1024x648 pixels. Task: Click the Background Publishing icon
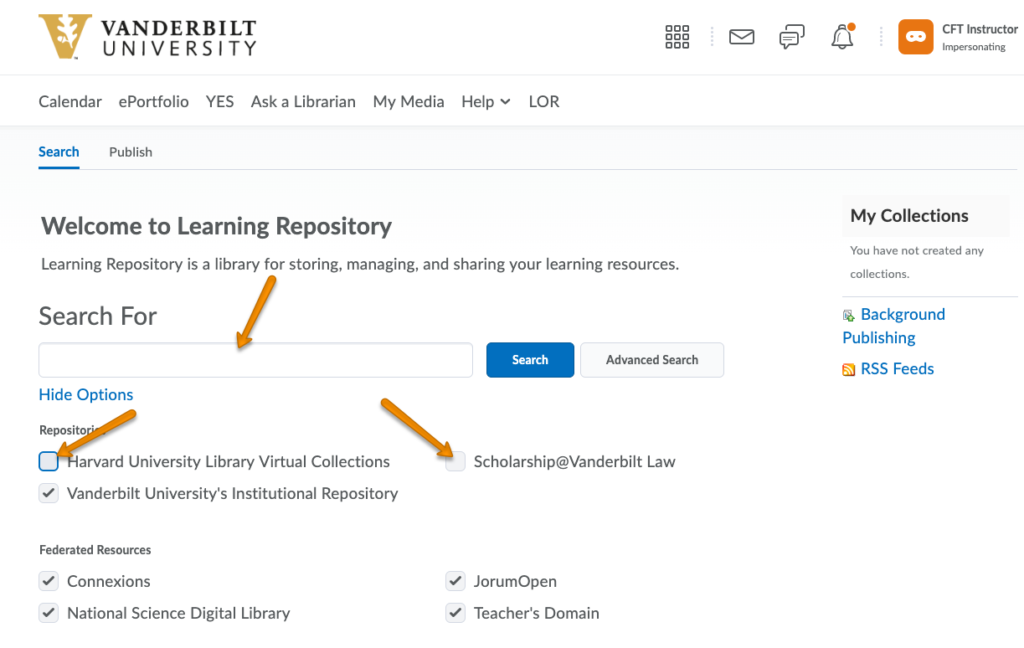coord(849,316)
